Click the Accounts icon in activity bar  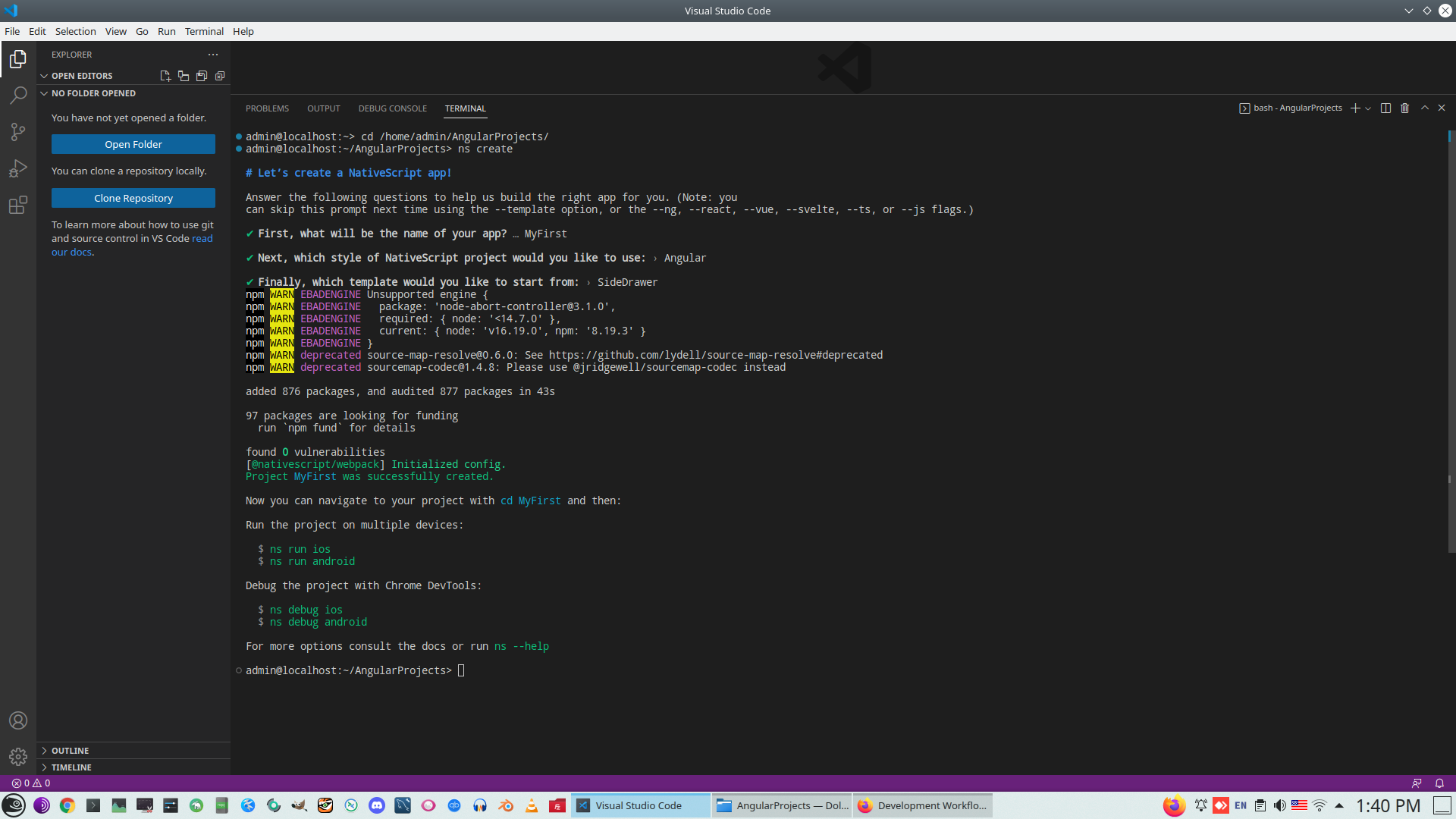click(18, 720)
